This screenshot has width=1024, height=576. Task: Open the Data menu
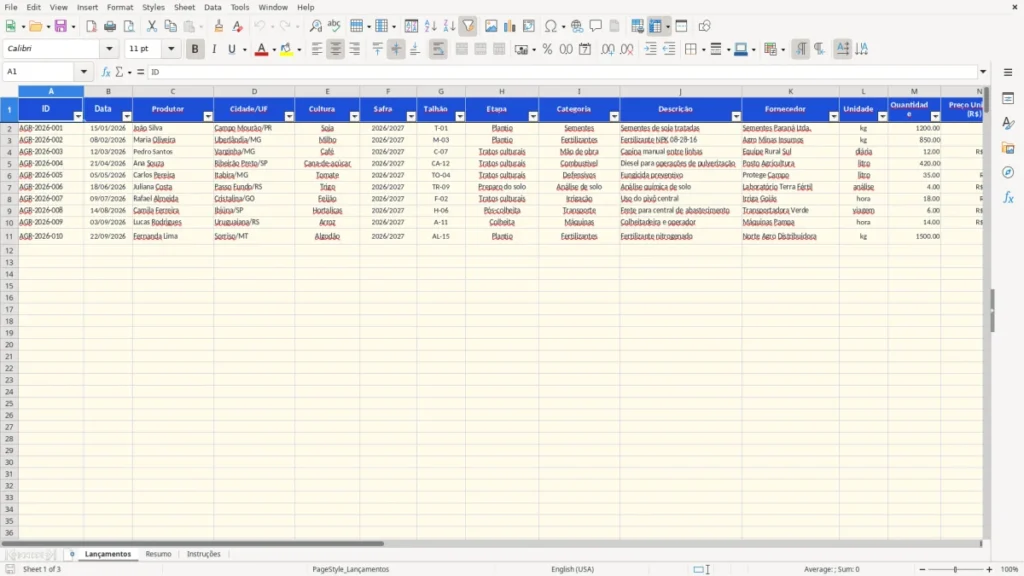click(x=212, y=7)
